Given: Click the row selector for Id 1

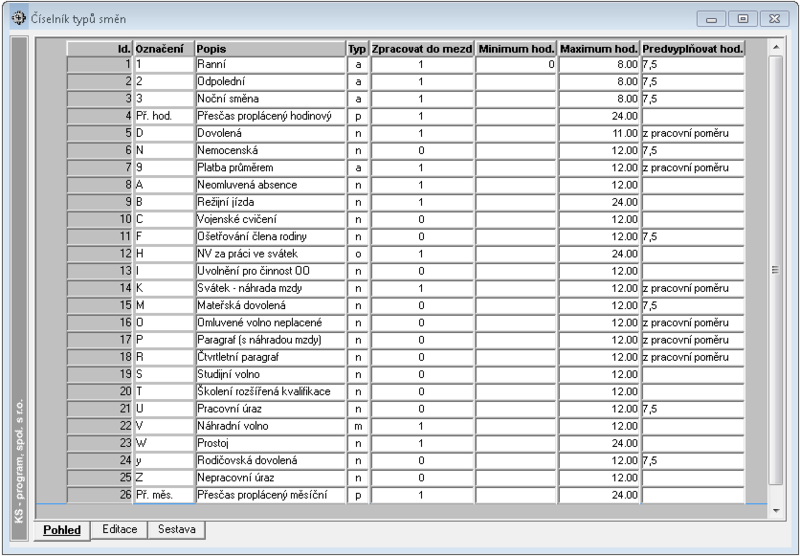Looking at the screenshot, I should point(99,65).
